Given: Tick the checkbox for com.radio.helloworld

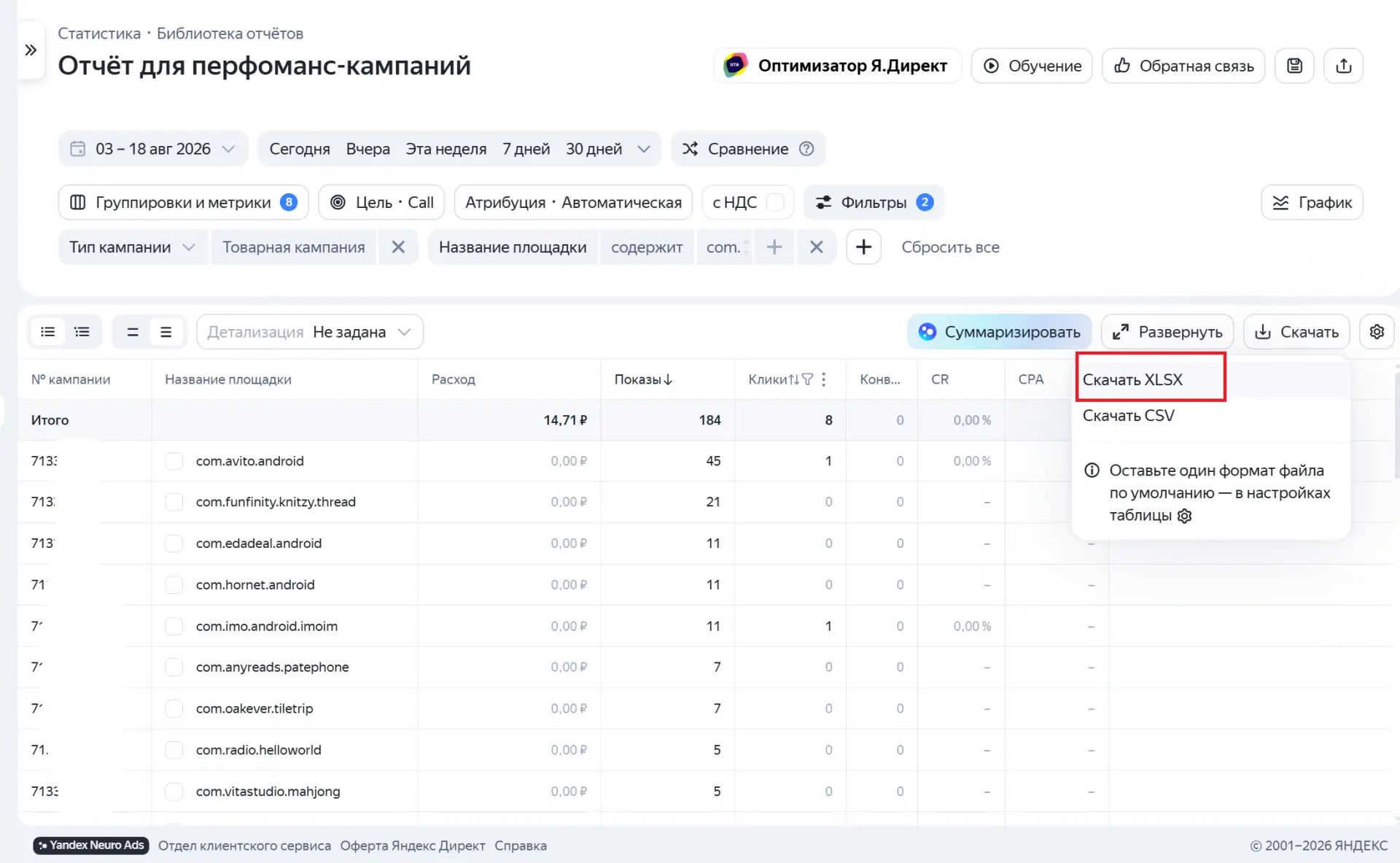Looking at the screenshot, I should (x=174, y=750).
